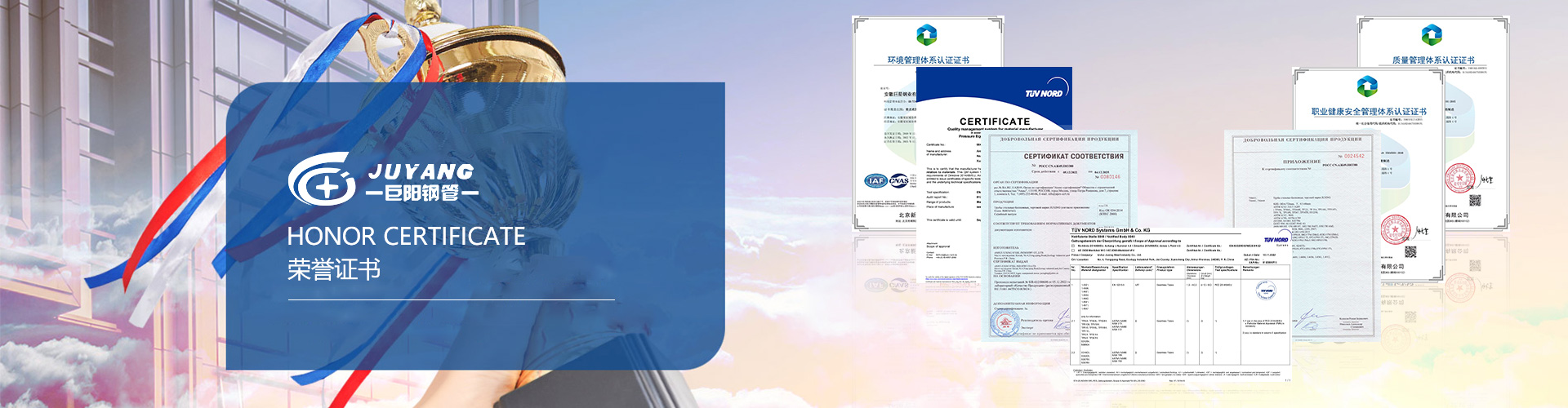The width and height of the screenshot is (1568, 408).
Task: Click the 巨阳钢管 brand text
Action: click(421, 193)
